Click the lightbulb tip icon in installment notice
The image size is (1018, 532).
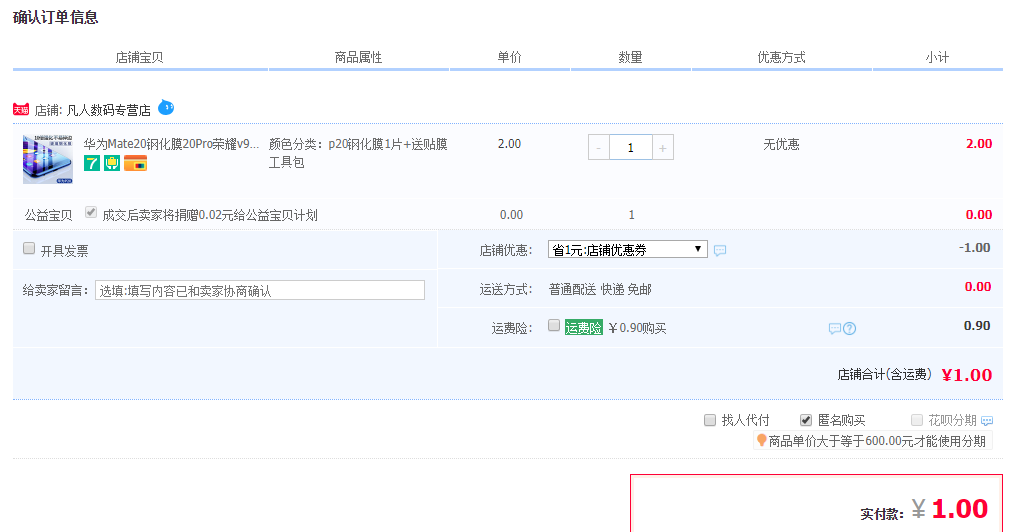762,440
